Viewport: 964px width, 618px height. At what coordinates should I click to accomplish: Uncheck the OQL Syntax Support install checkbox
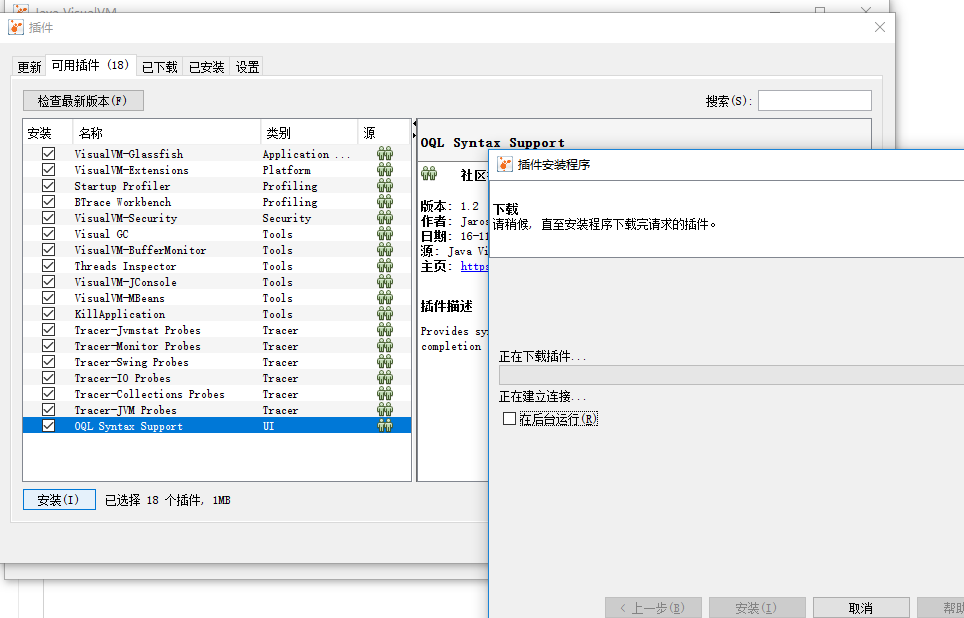pyautogui.click(x=49, y=426)
